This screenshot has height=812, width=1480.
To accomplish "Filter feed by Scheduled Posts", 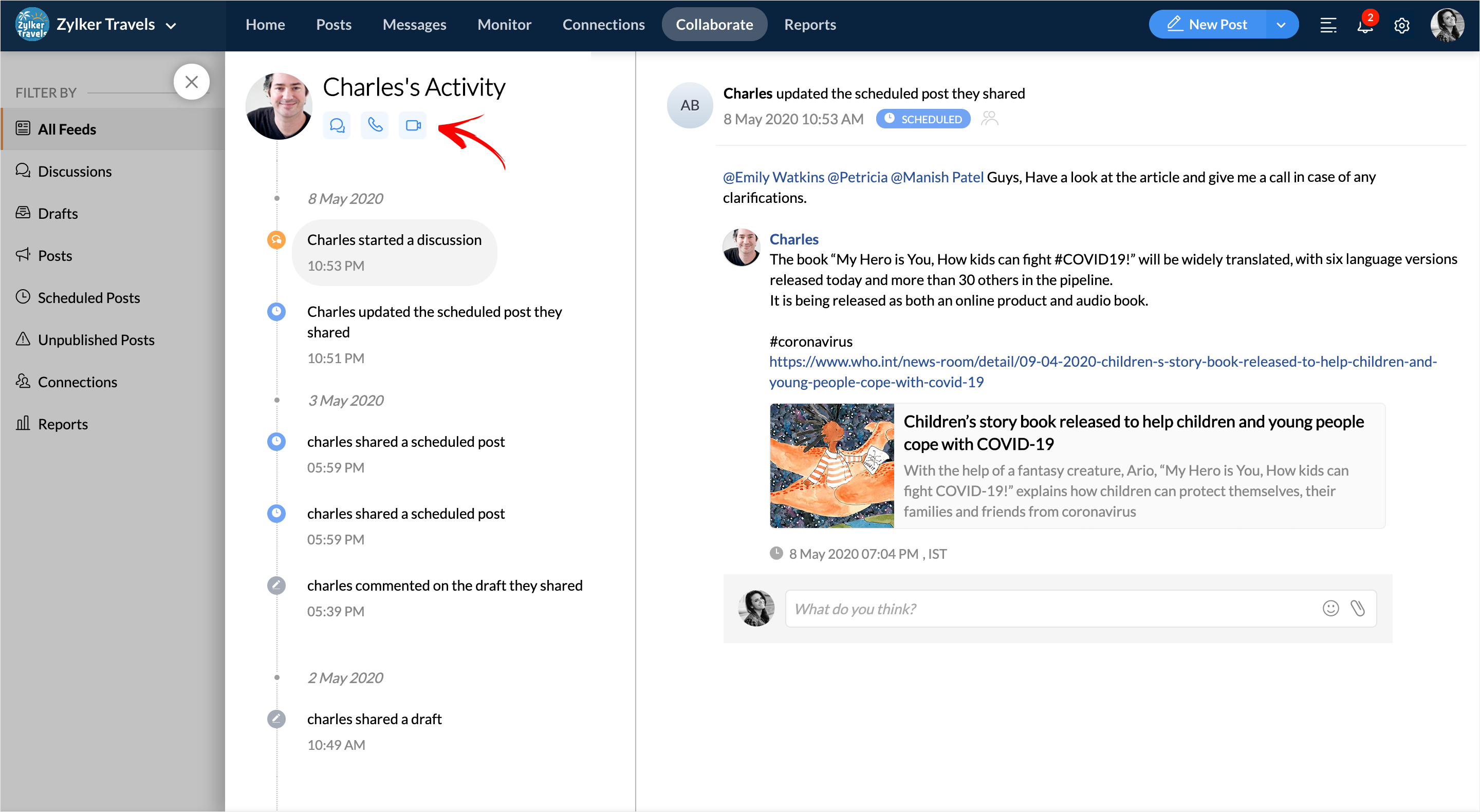I will point(88,297).
